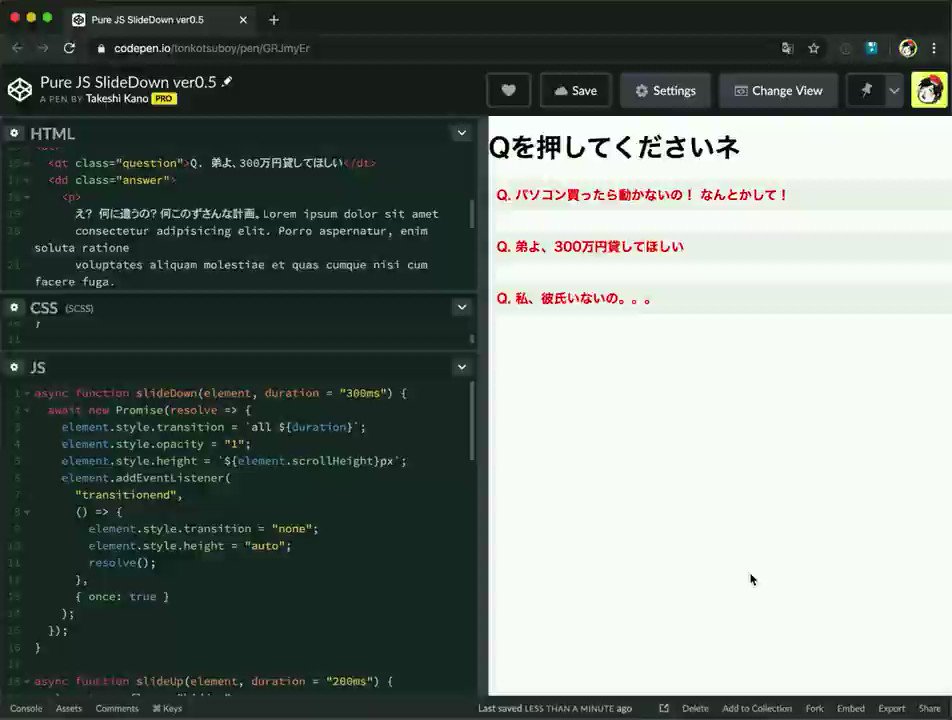Screen dimensions: 952x720
Task: Toggle open the Console panel
Action: (26, 708)
